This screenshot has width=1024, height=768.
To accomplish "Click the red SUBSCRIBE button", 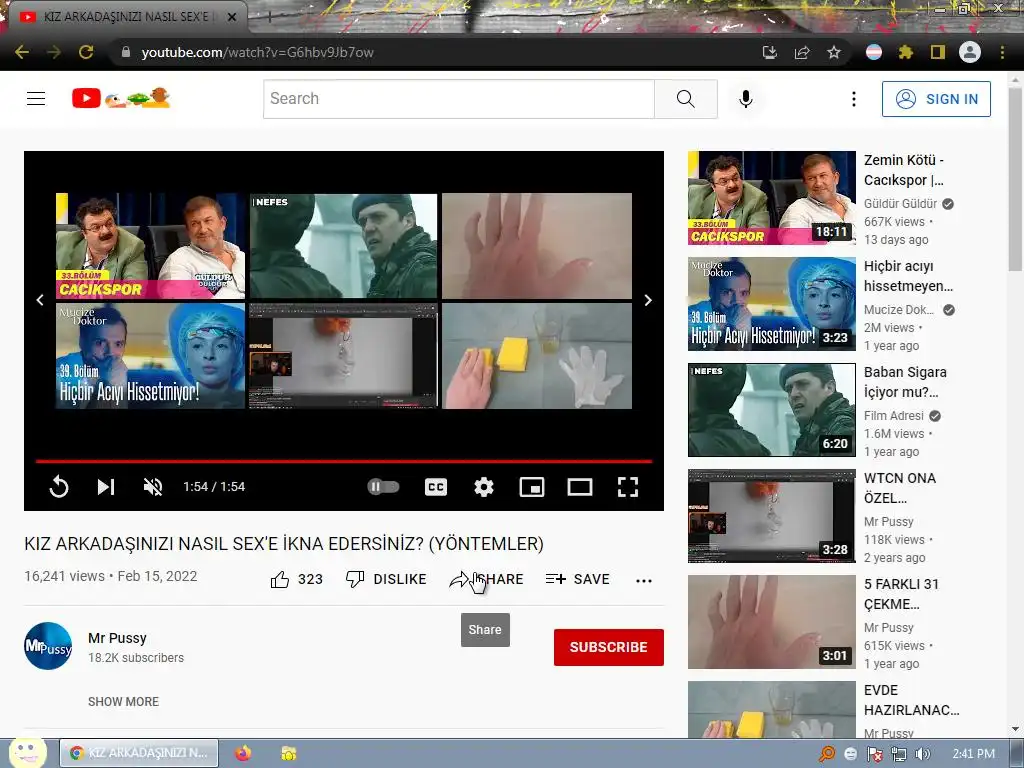I will (609, 647).
